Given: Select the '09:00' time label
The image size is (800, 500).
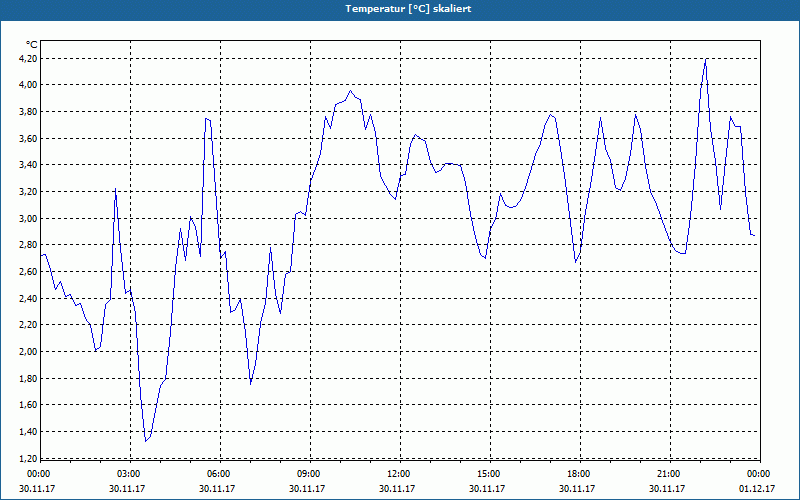Looking at the screenshot, I should tap(308, 474).
